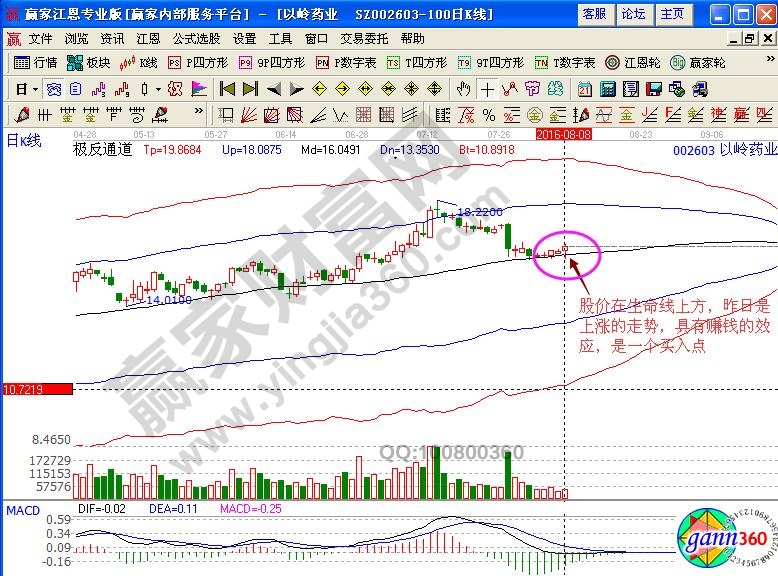Viewport: 778px width, 576px height.
Task: Click the 论坛 forum button
Action: [x=635, y=14]
